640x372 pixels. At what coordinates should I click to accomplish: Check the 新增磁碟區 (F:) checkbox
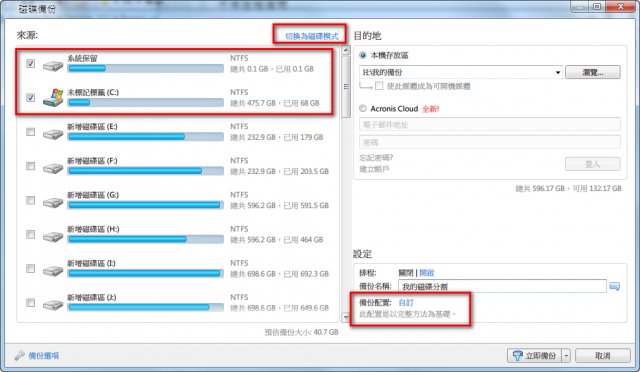(31, 166)
